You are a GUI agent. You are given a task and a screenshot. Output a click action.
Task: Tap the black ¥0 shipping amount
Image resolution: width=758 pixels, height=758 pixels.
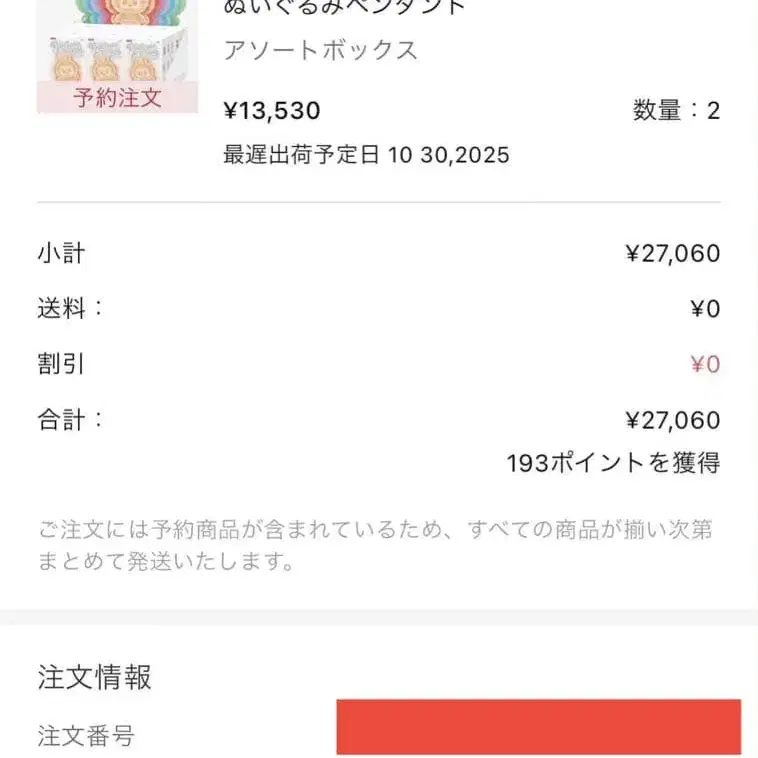point(705,309)
